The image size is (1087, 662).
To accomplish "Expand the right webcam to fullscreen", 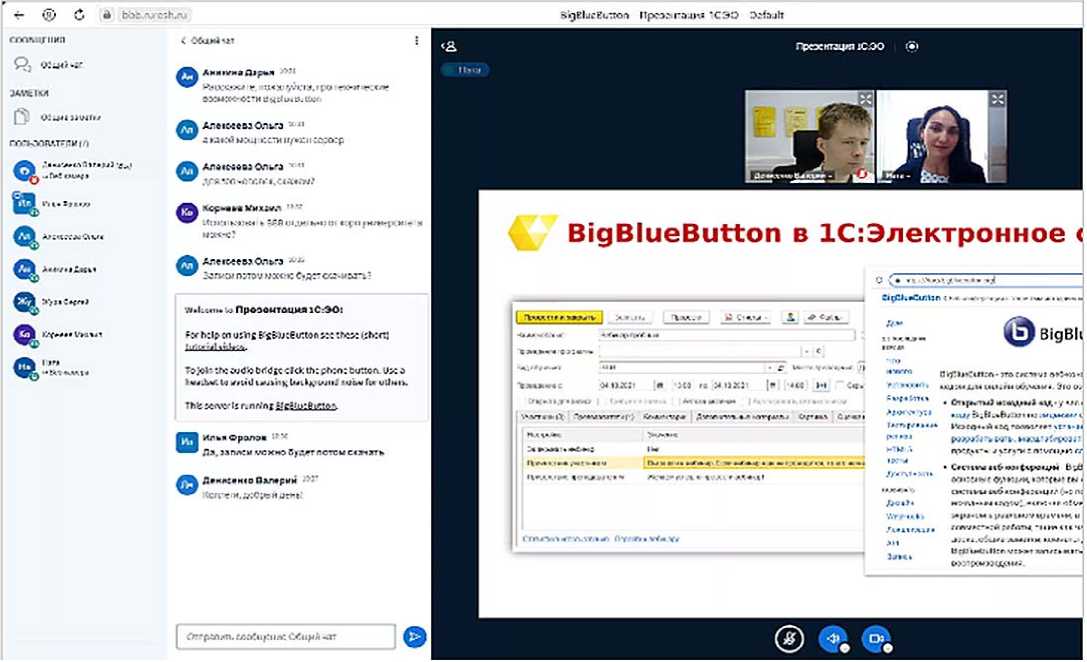I will [997, 100].
